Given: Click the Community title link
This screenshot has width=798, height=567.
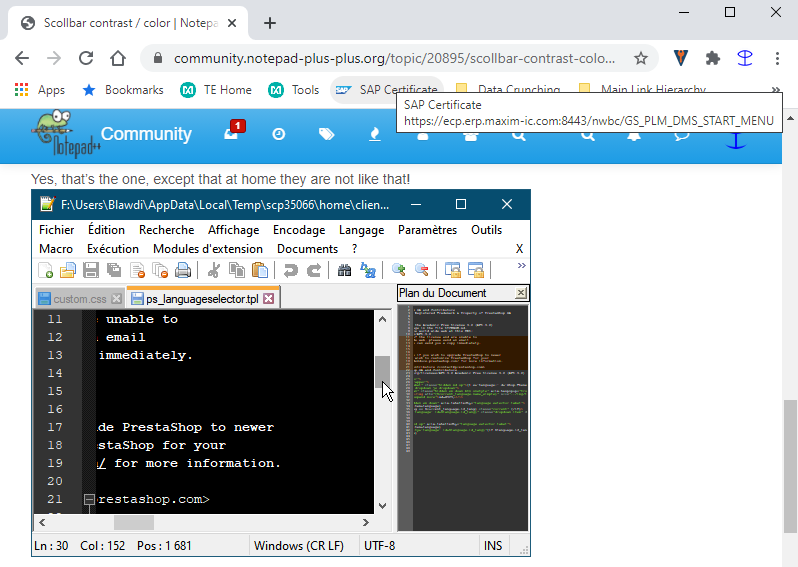Looking at the screenshot, I should [x=146, y=134].
